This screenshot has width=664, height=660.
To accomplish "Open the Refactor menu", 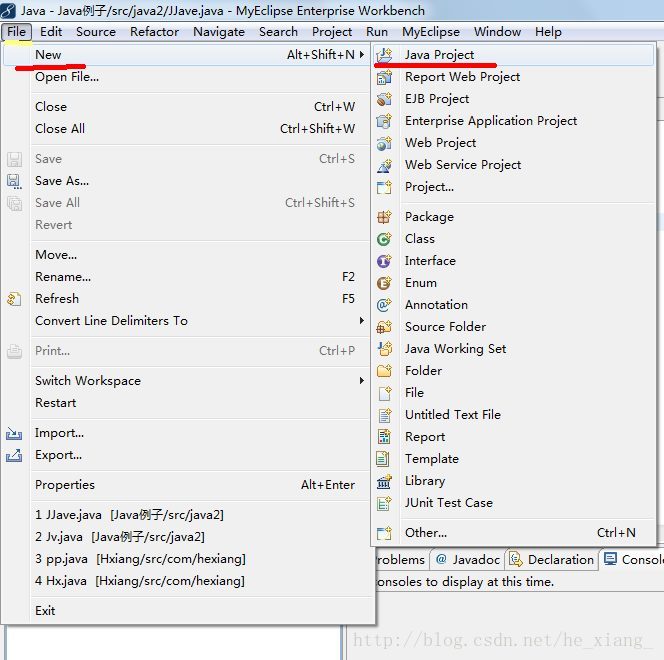I will point(155,32).
